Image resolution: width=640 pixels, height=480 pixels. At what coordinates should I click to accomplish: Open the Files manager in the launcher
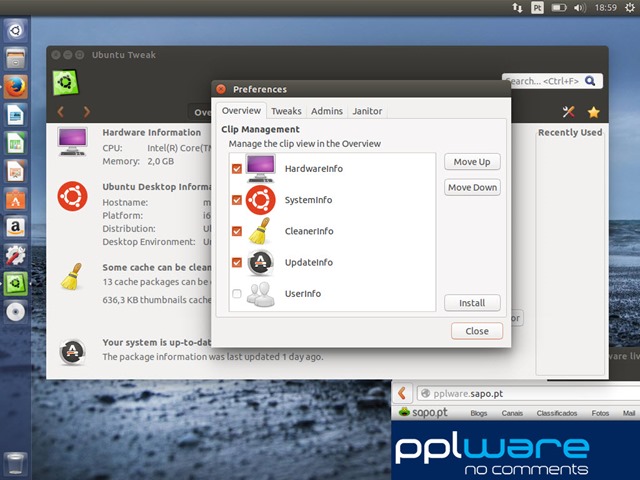(x=16, y=58)
